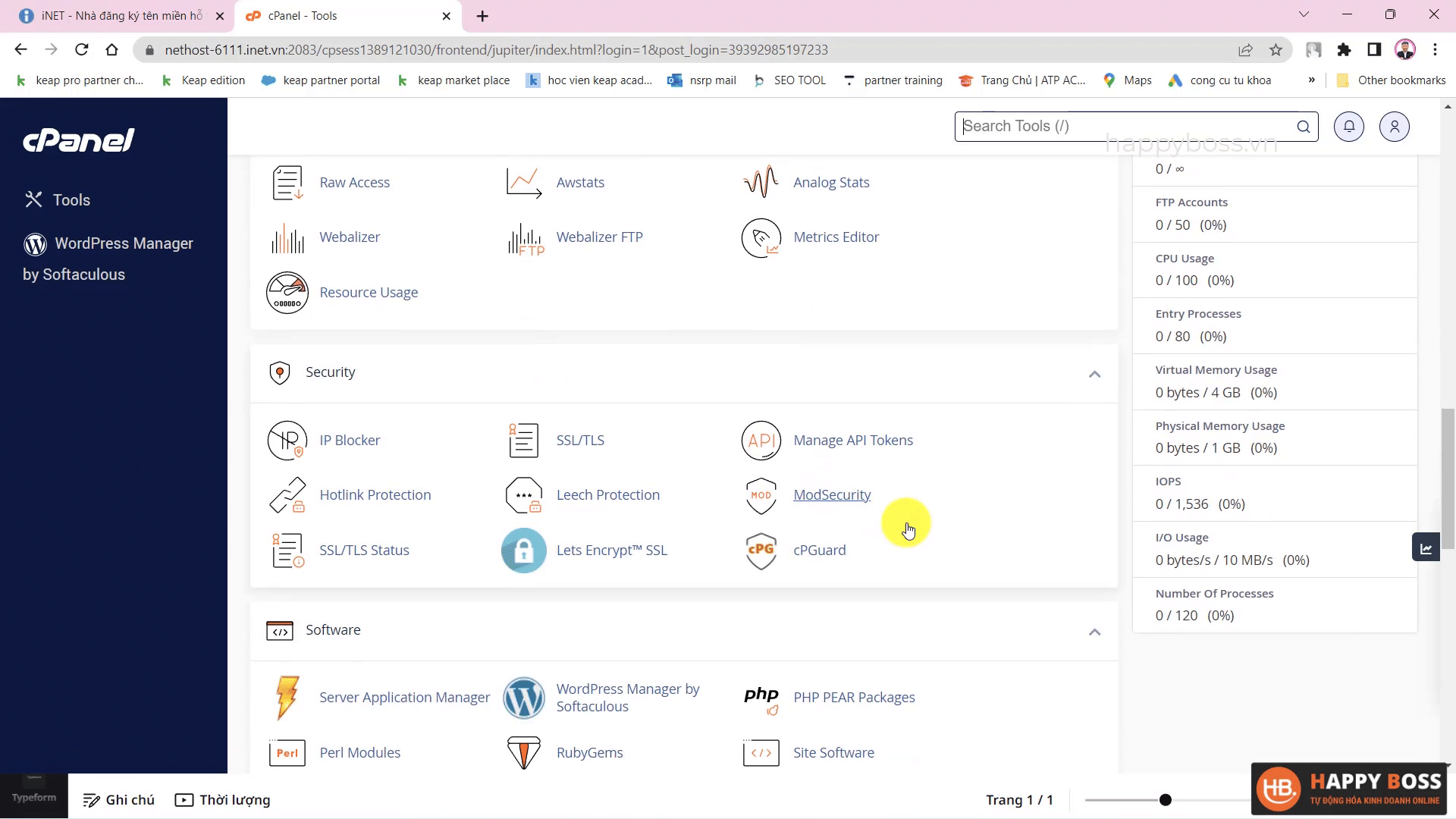Open the IP Blocker icon
Screen dimensions: 1456x819
(x=287, y=441)
